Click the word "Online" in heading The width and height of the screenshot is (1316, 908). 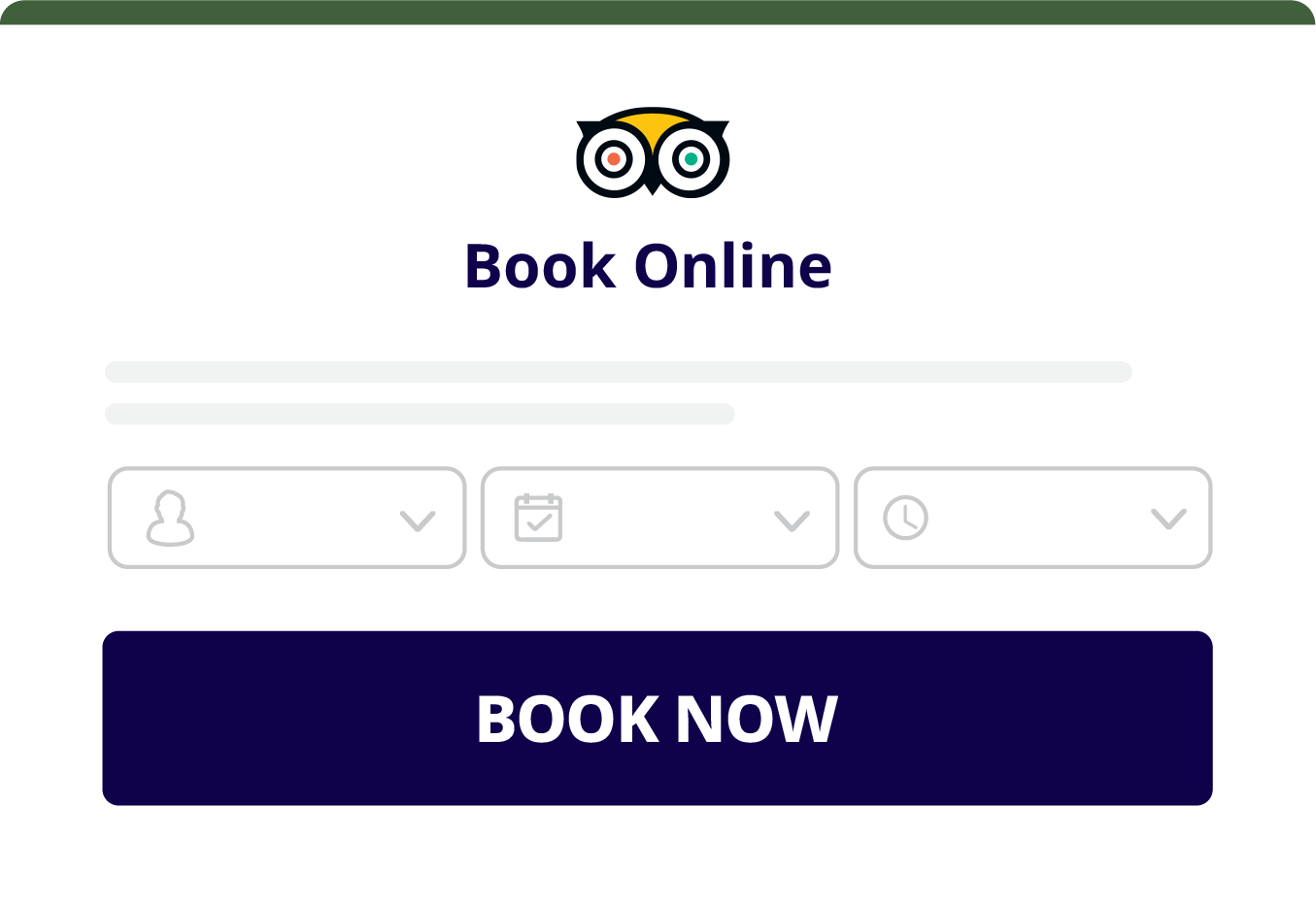tap(733, 266)
